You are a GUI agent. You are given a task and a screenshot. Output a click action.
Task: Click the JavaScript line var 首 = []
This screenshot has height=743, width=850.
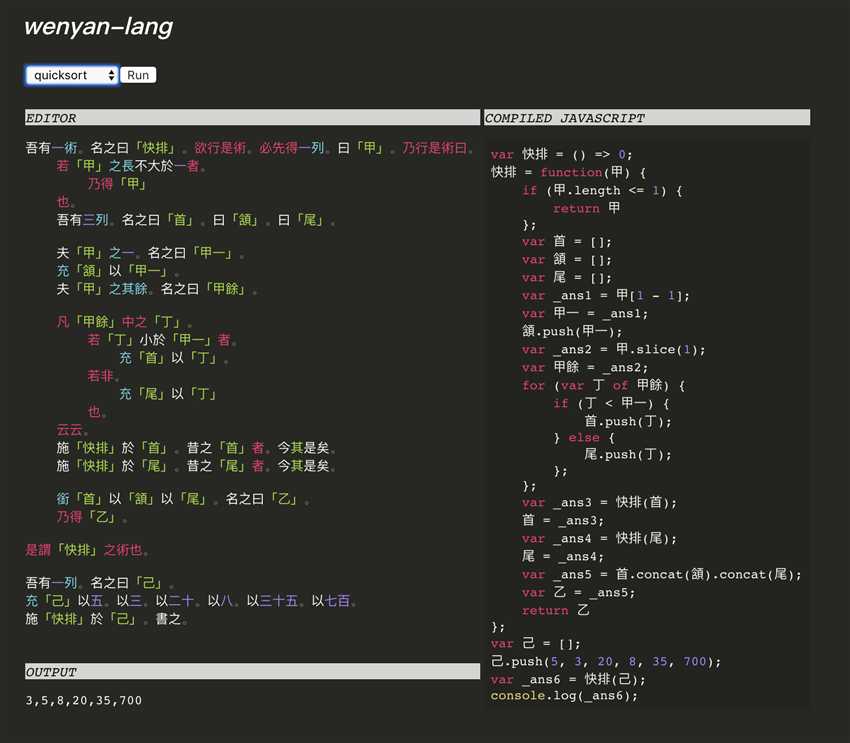[x=567, y=241]
